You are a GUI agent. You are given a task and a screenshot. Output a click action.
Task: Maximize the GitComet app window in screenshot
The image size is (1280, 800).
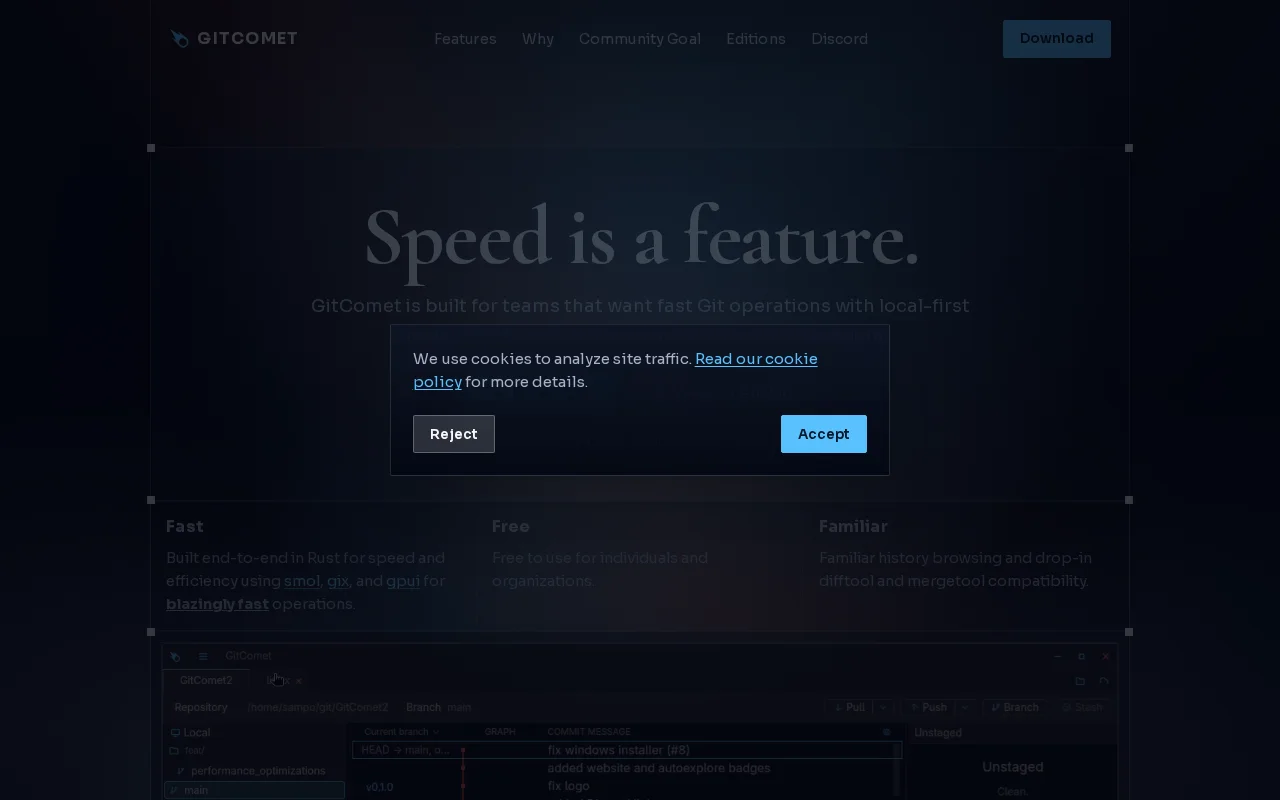point(1081,656)
